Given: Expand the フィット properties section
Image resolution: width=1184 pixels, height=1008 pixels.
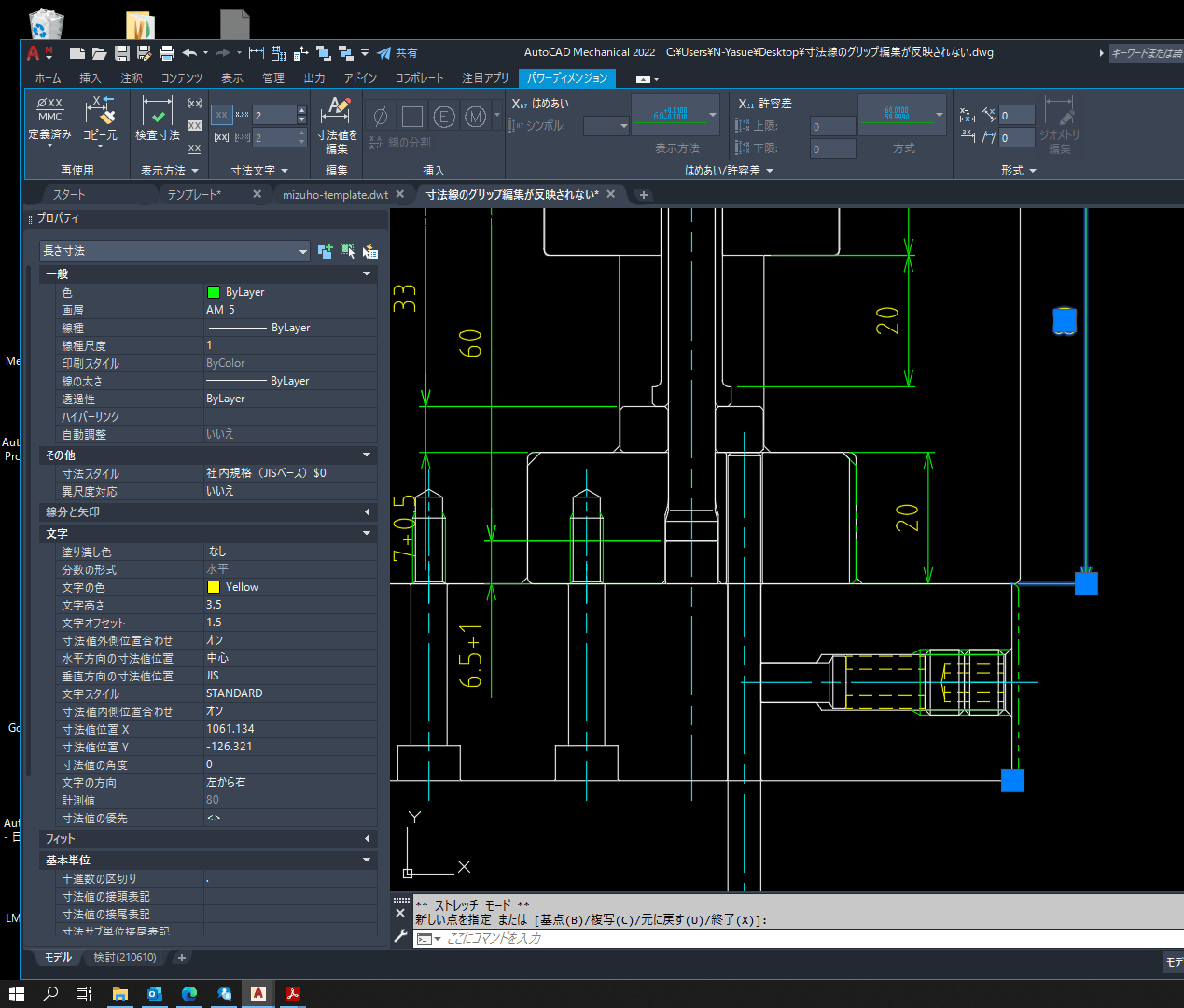Looking at the screenshot, I should [367, 839].
